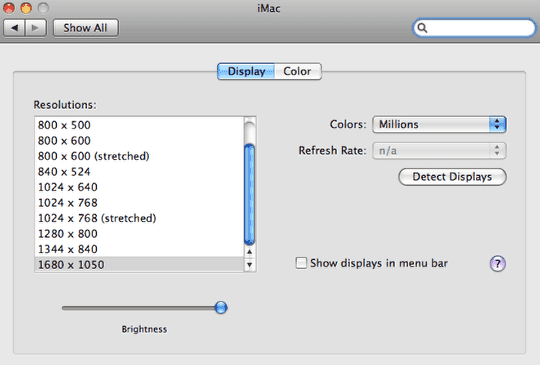Viewport: 540px width, 365px height.
Task: Click the blue resolutions scrollbar thumb
Action: point(249,195)
